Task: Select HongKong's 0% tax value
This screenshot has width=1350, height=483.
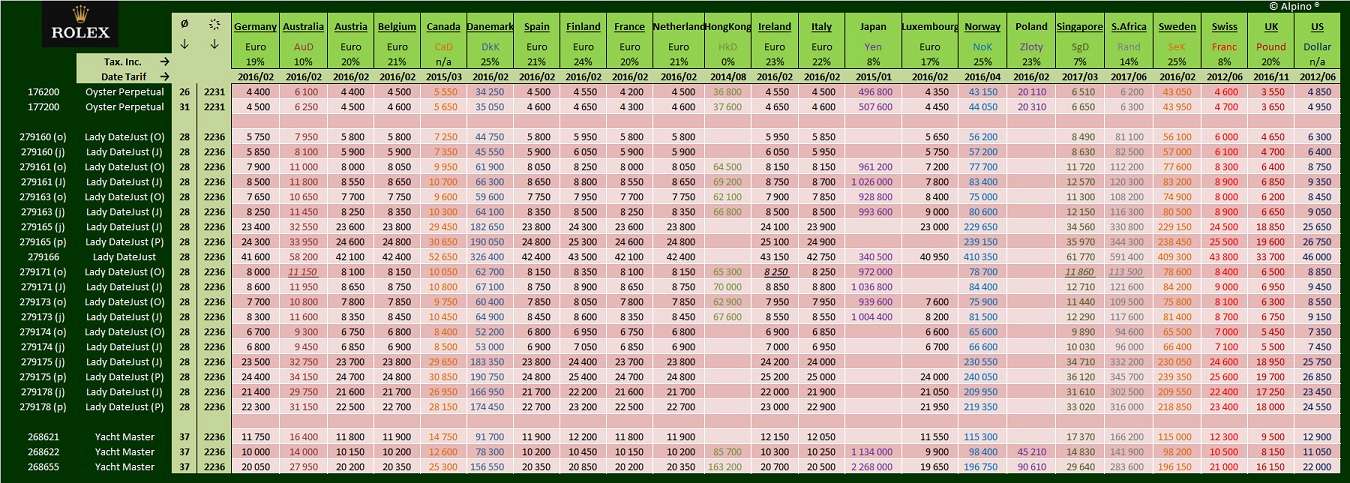Action: (729, 61)
